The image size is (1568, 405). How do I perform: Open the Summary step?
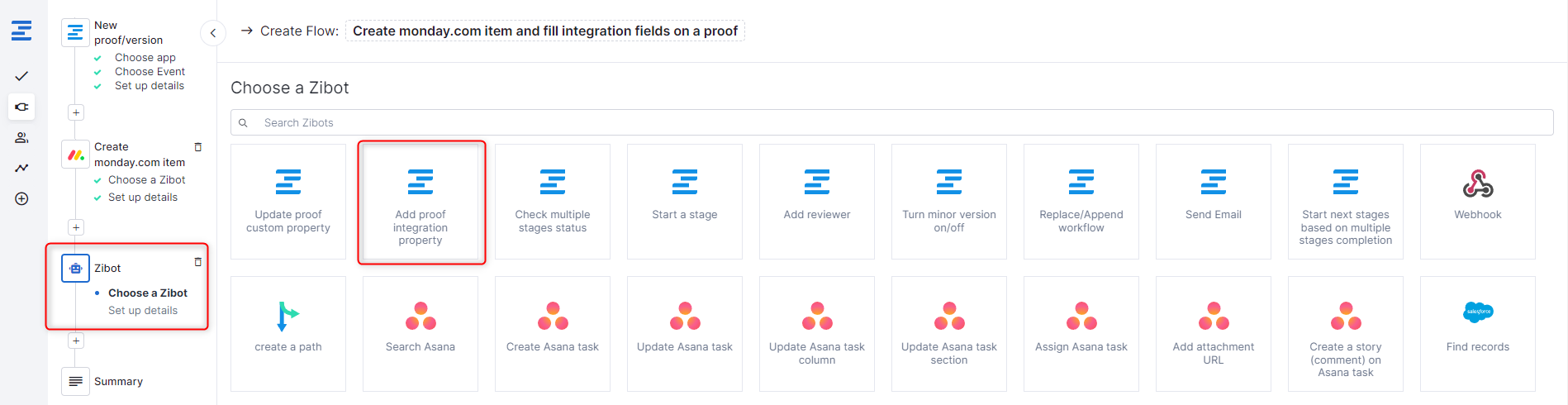(118, 381)
